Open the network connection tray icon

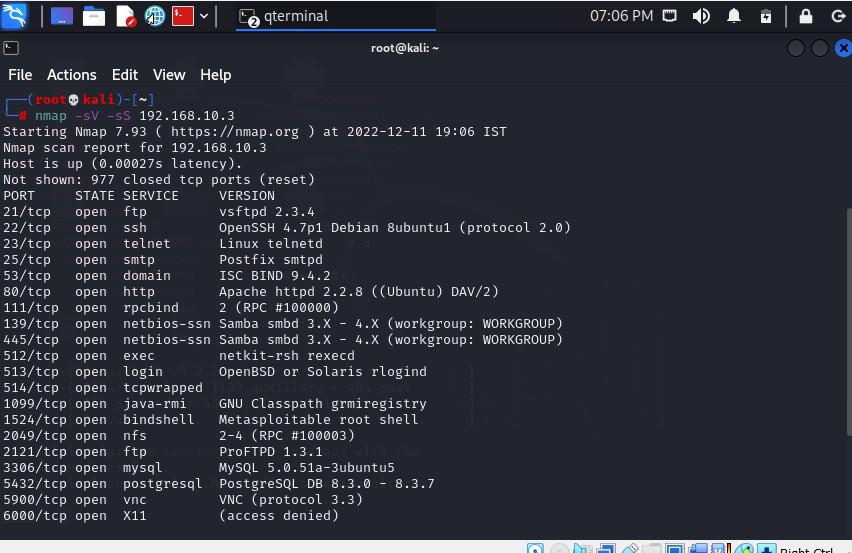click(x=669, y=16)
